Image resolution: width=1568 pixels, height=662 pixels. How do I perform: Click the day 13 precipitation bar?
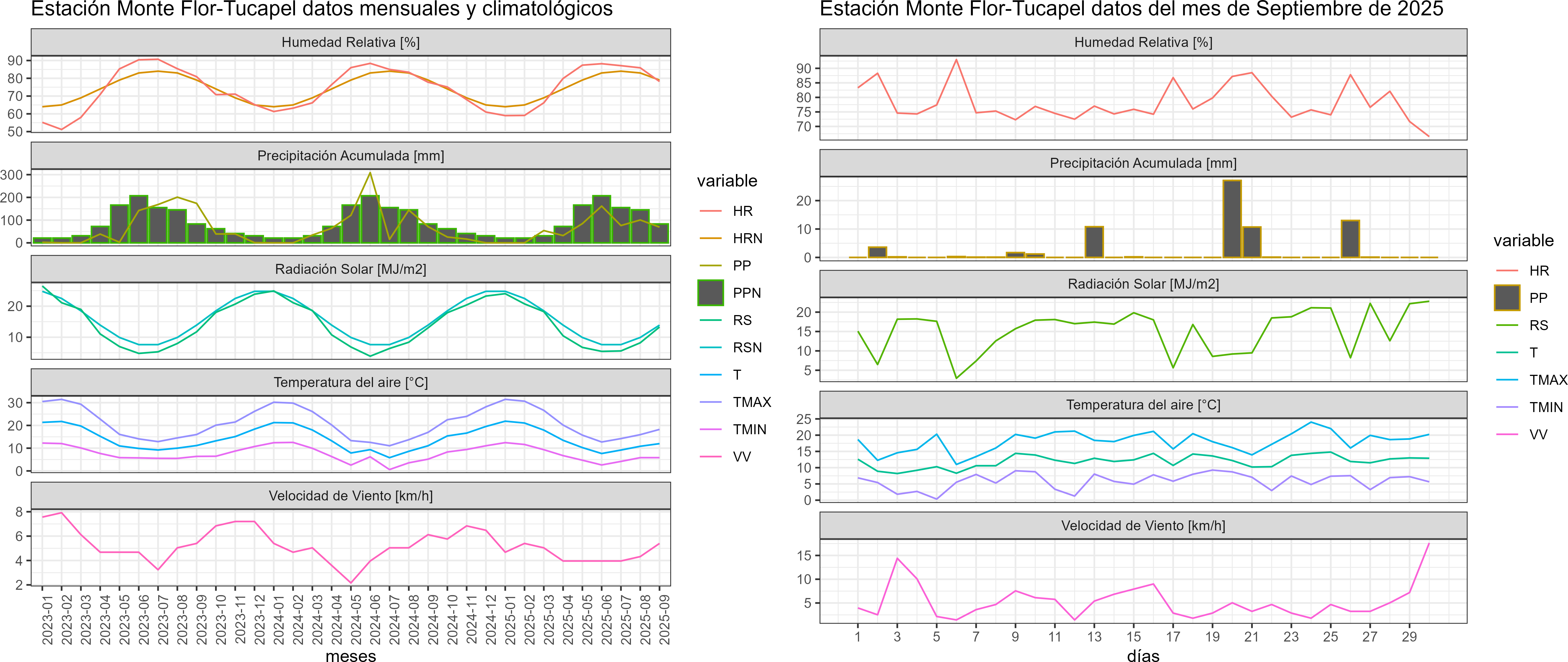pos(1094,242)
